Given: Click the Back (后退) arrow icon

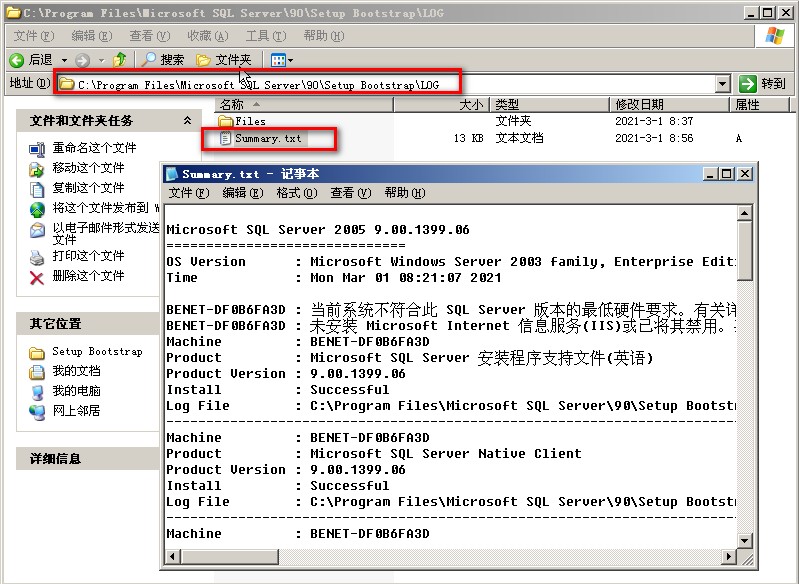Looking at the screenshot, I should point(17,60).
